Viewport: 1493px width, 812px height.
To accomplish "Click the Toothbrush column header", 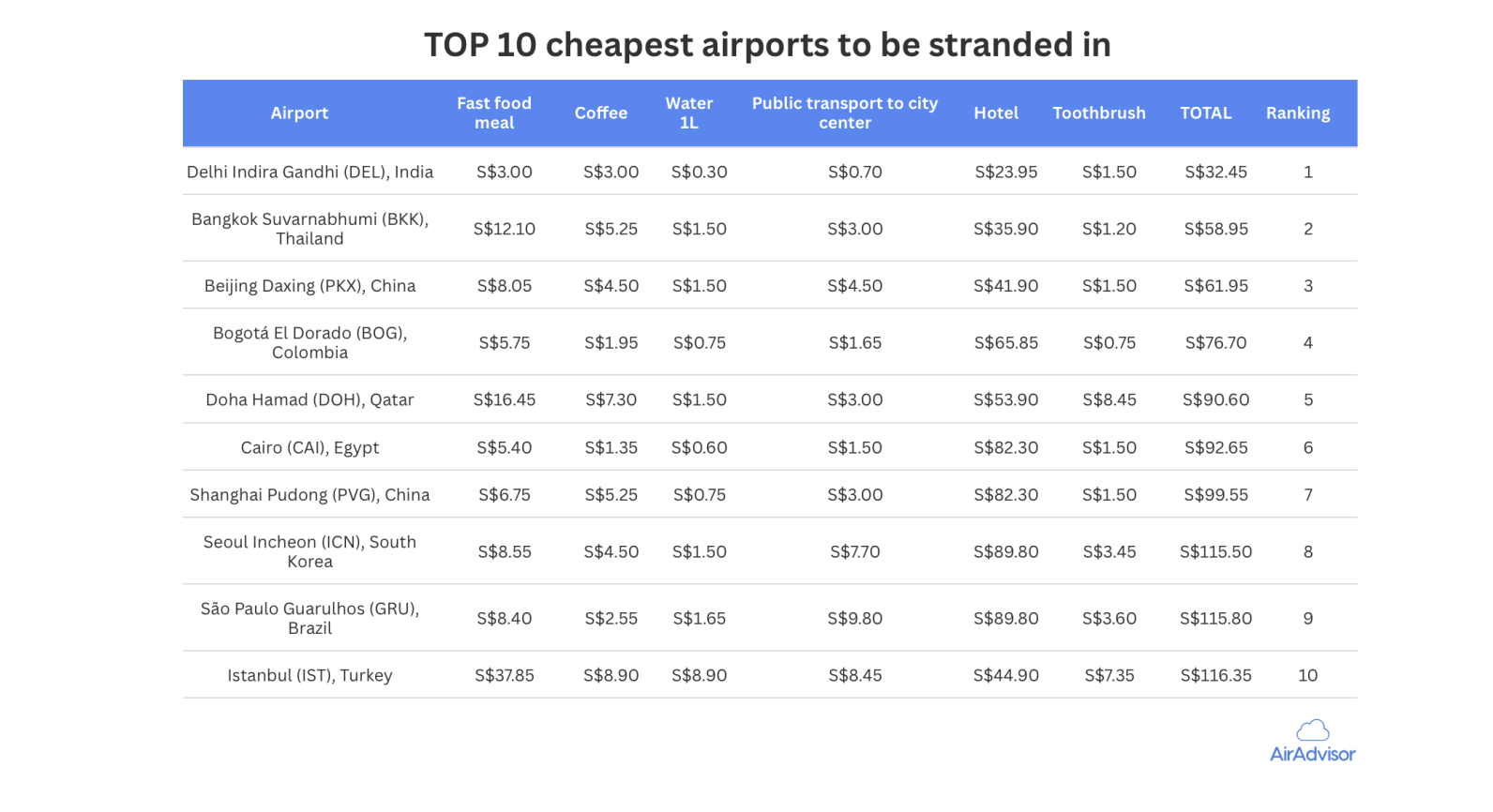I will tap(1099, 113).
